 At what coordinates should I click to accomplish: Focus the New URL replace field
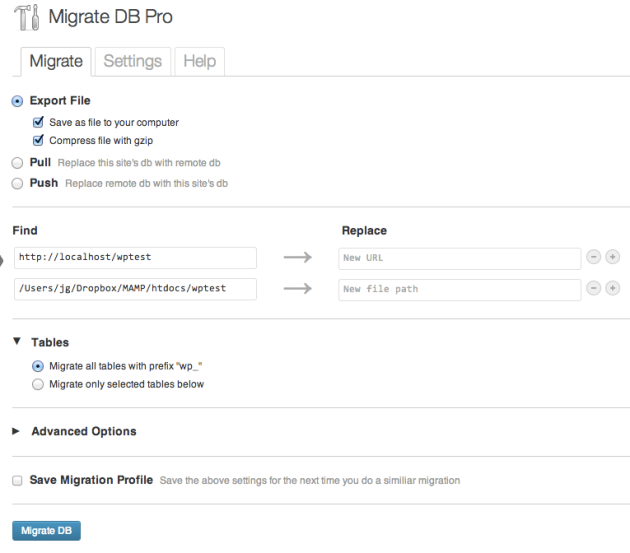(459, 258)
